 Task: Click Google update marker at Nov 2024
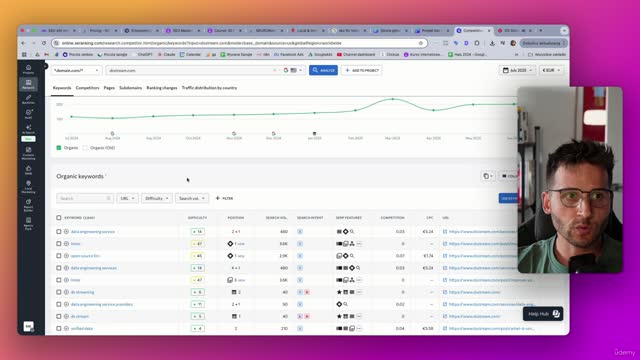pos(234,133)
